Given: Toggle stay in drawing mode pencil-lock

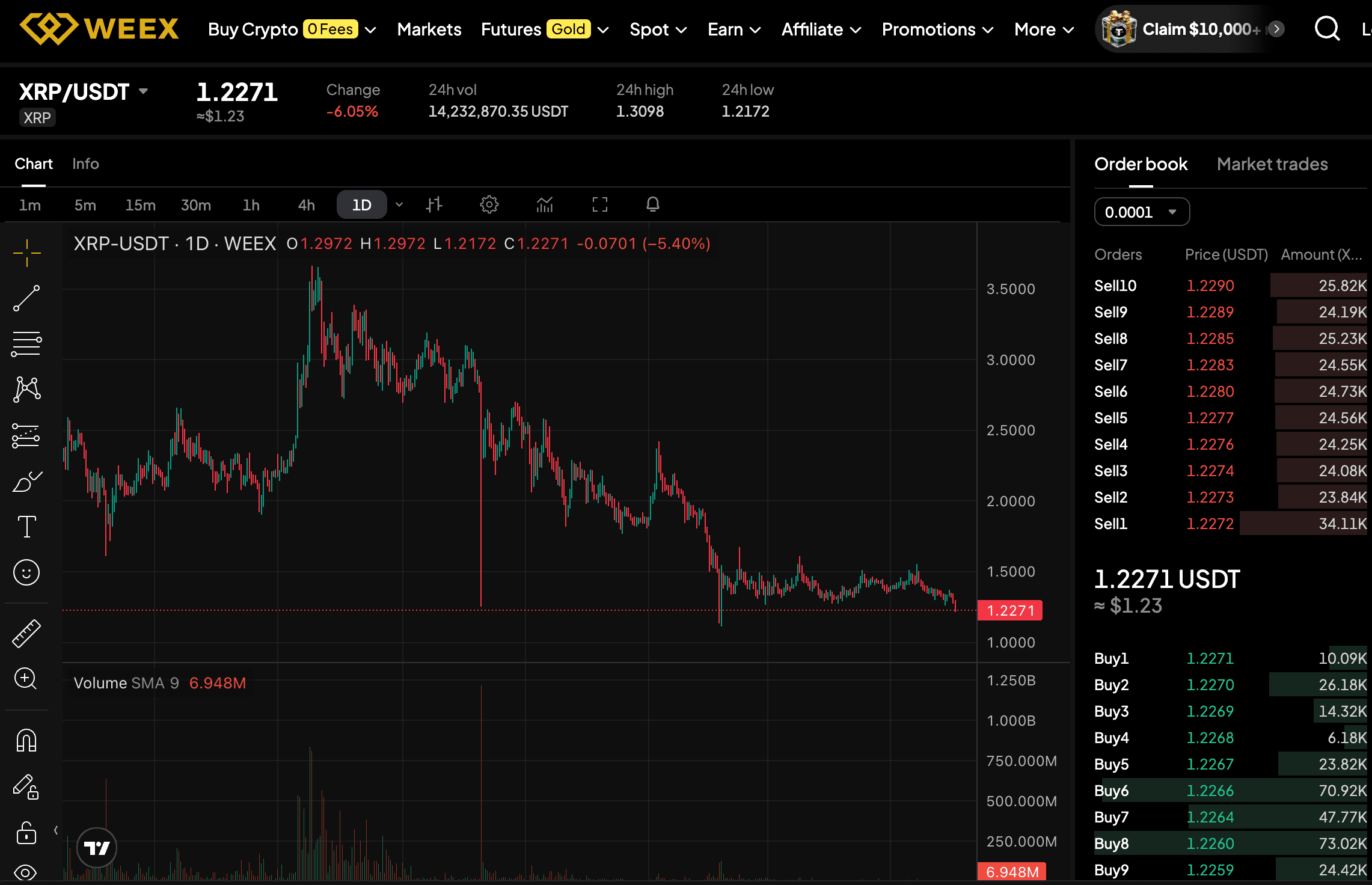Looking at the screenshot, I should 26,786.
